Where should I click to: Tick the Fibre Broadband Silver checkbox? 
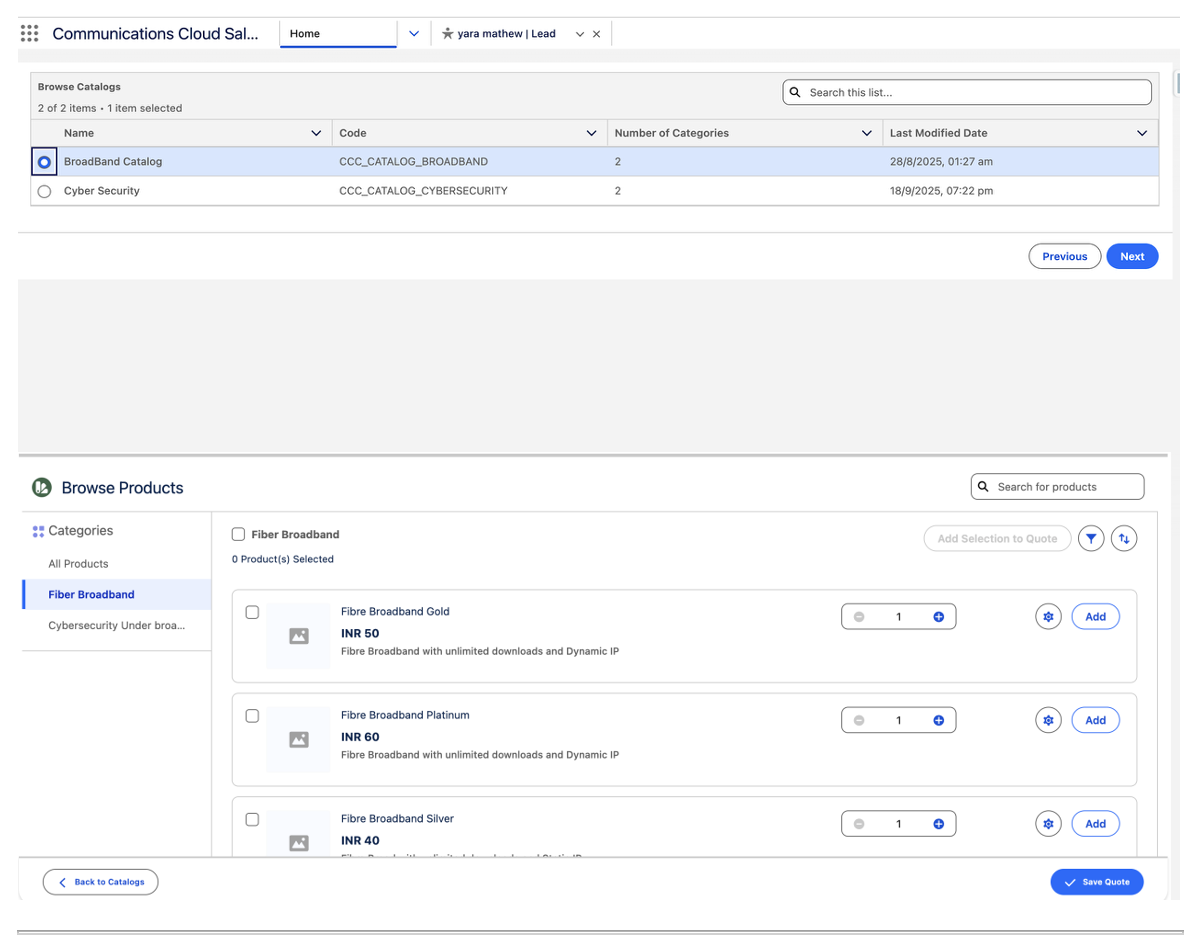(x=252, y=819)
